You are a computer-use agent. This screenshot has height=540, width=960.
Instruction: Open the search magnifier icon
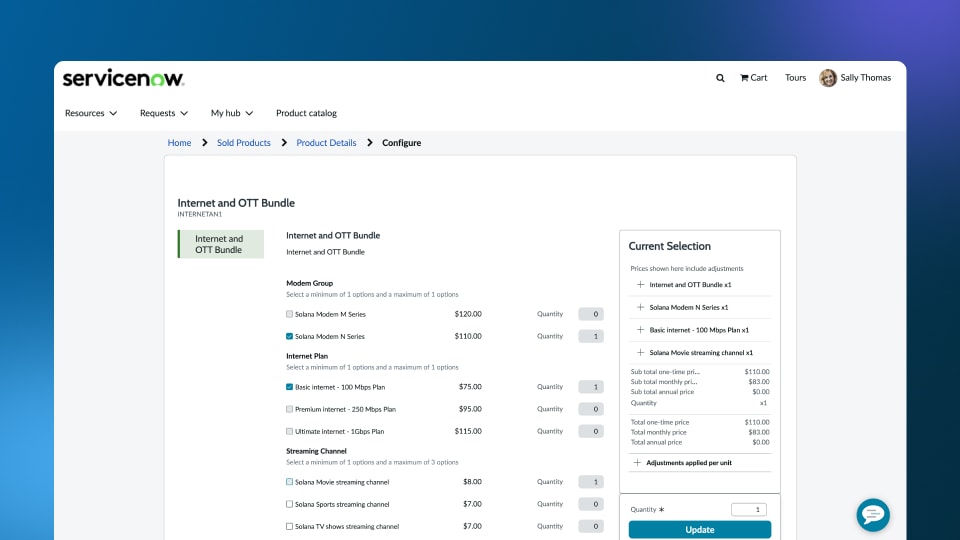720,78
